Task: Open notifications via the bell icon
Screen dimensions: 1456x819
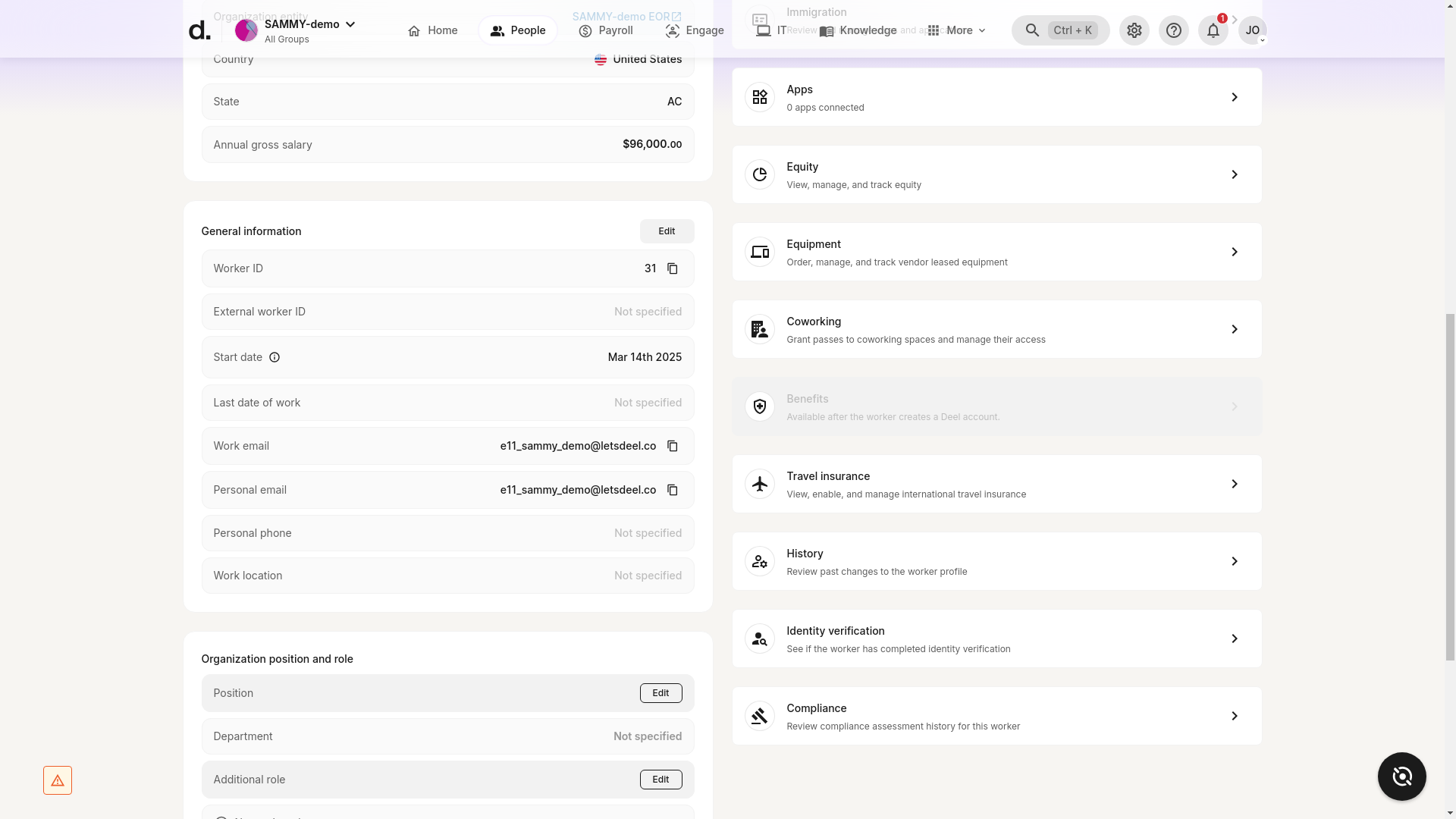Action: coord(1213,30)
